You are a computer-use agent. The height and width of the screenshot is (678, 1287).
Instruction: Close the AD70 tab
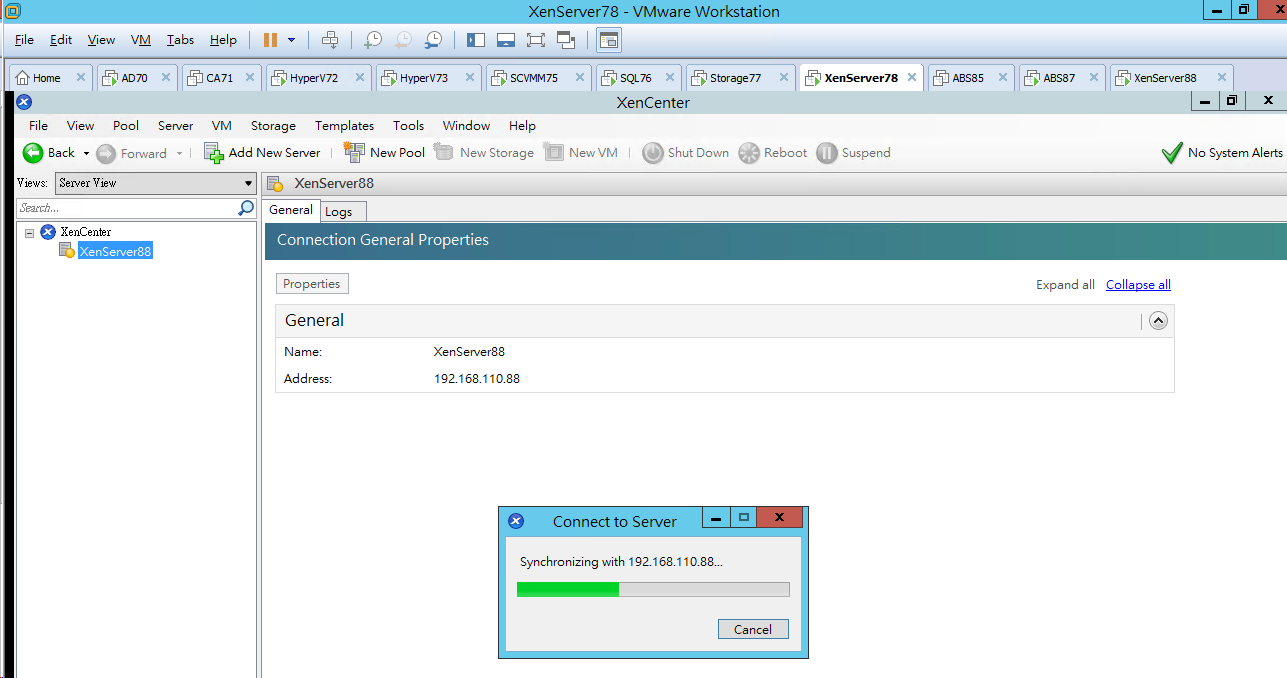click(166, 78)
